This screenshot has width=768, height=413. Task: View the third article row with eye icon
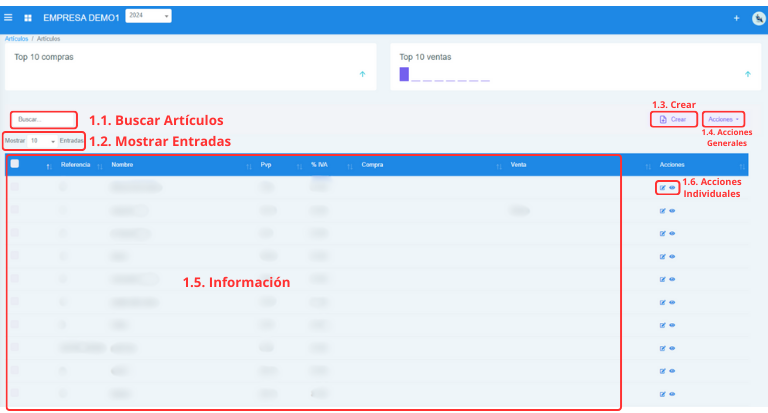click(x=672, y=234)
